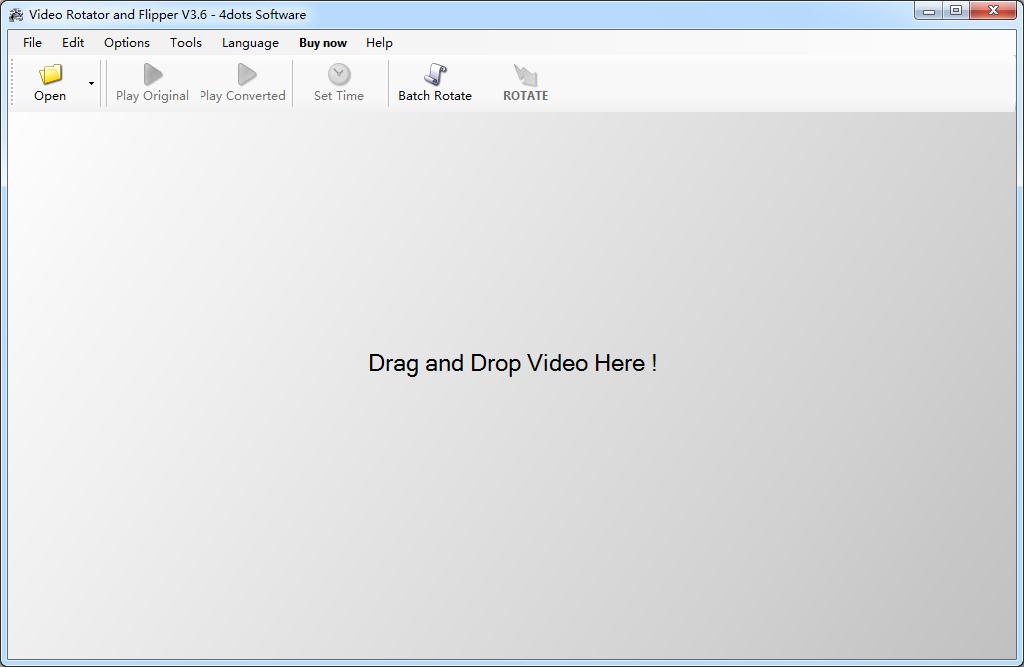Close the Video Rotator and Flipper window
Viewport: 1024px width, 667px height.
pyautogui.click(x=994, y=11)
